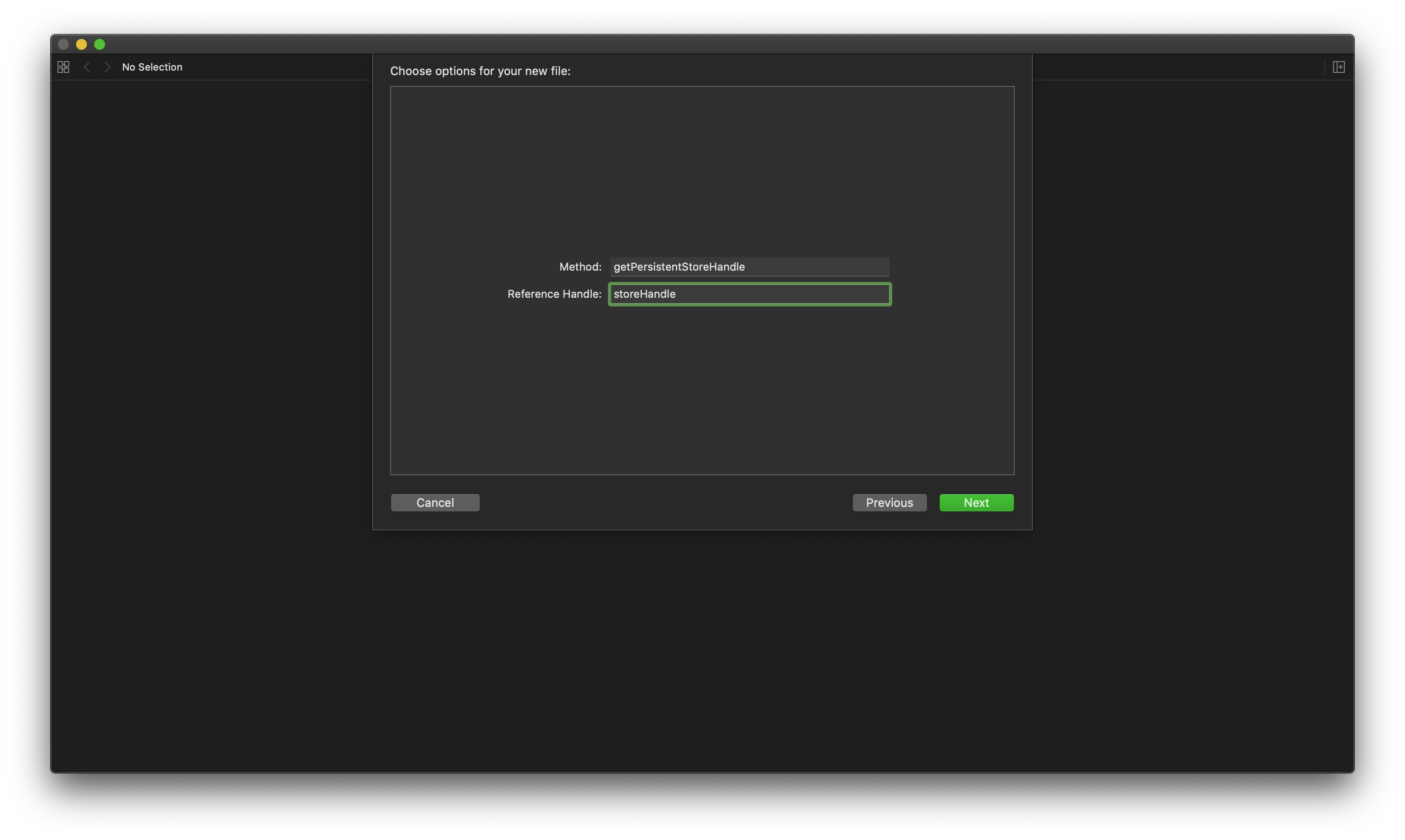The height and width of the screenshot is (840, 1405).
Task: Focus the Reference Handle text field
Action: pos(749,294)
